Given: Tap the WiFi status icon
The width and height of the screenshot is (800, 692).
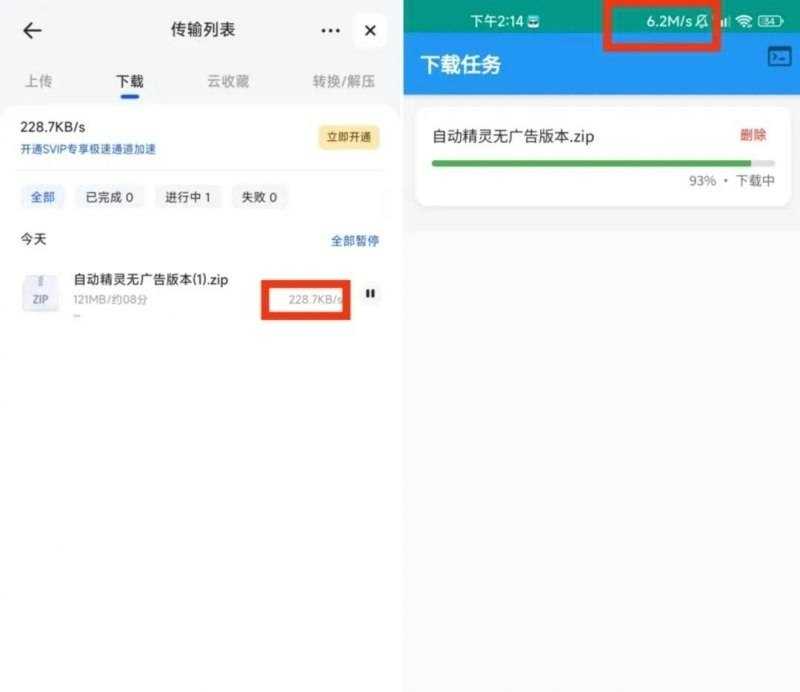Looking at the screenshot, I should (744, 21).
